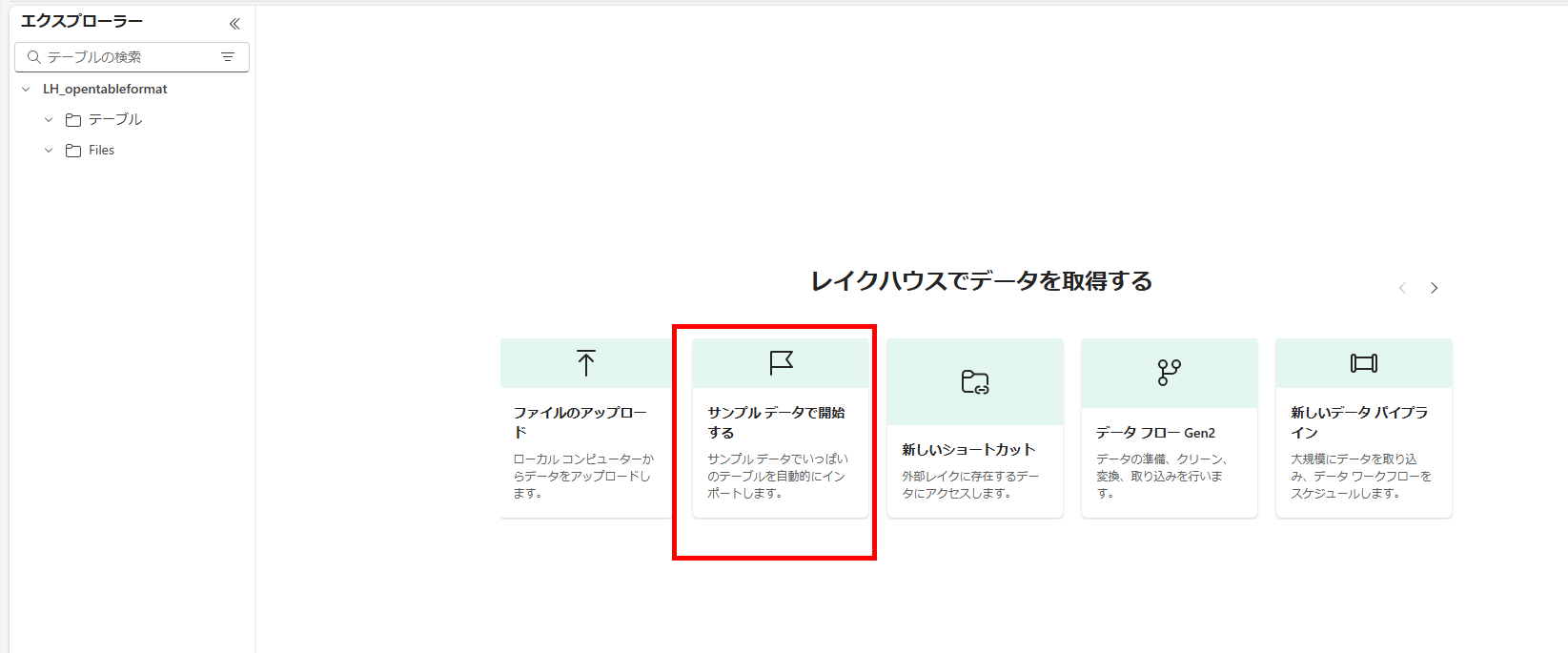Open the filter icon in the search box
Viewport: 1568px width, 653px height.
tap(228, 57)
